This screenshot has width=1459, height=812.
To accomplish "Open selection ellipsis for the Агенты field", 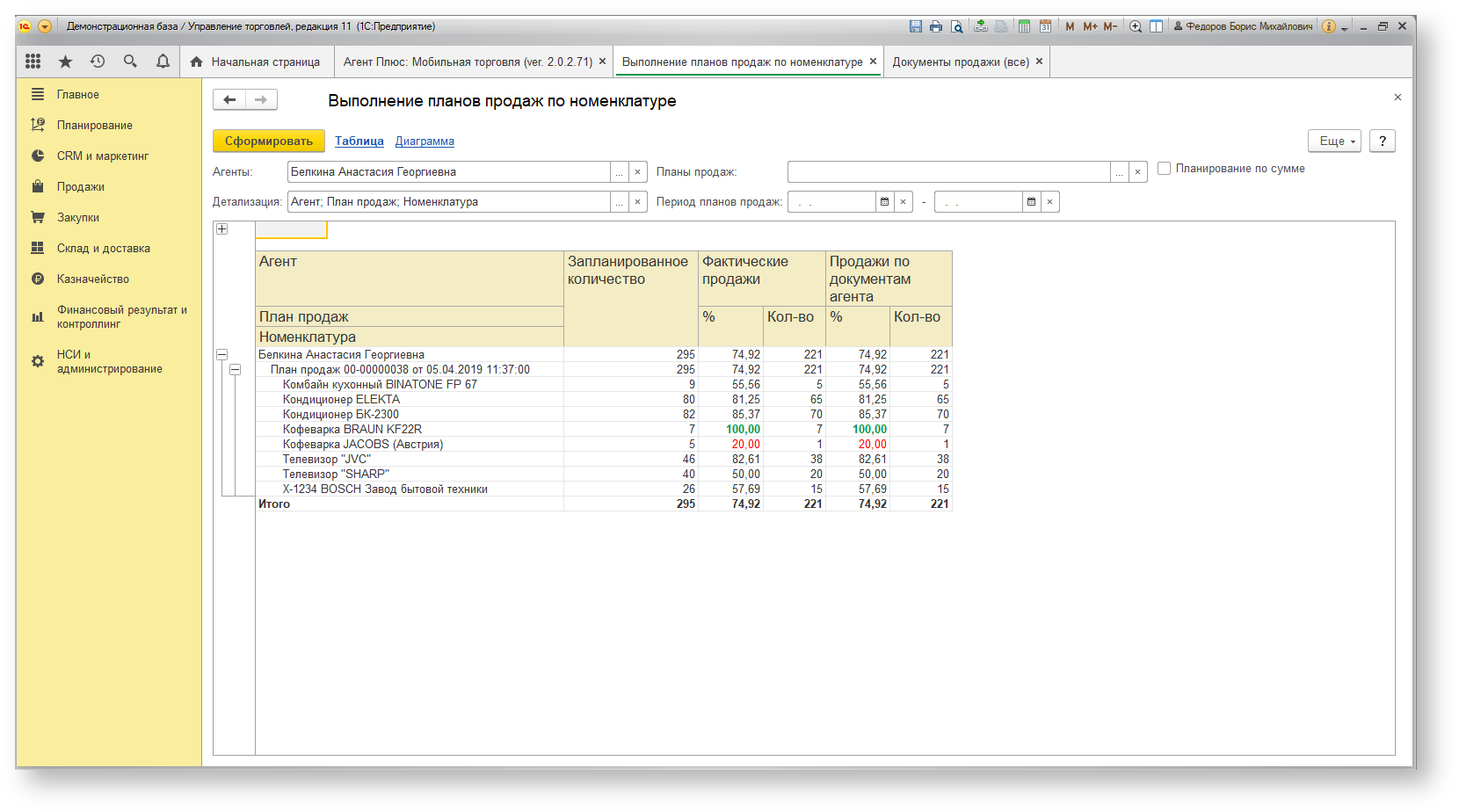I will (x=619, y=172).
